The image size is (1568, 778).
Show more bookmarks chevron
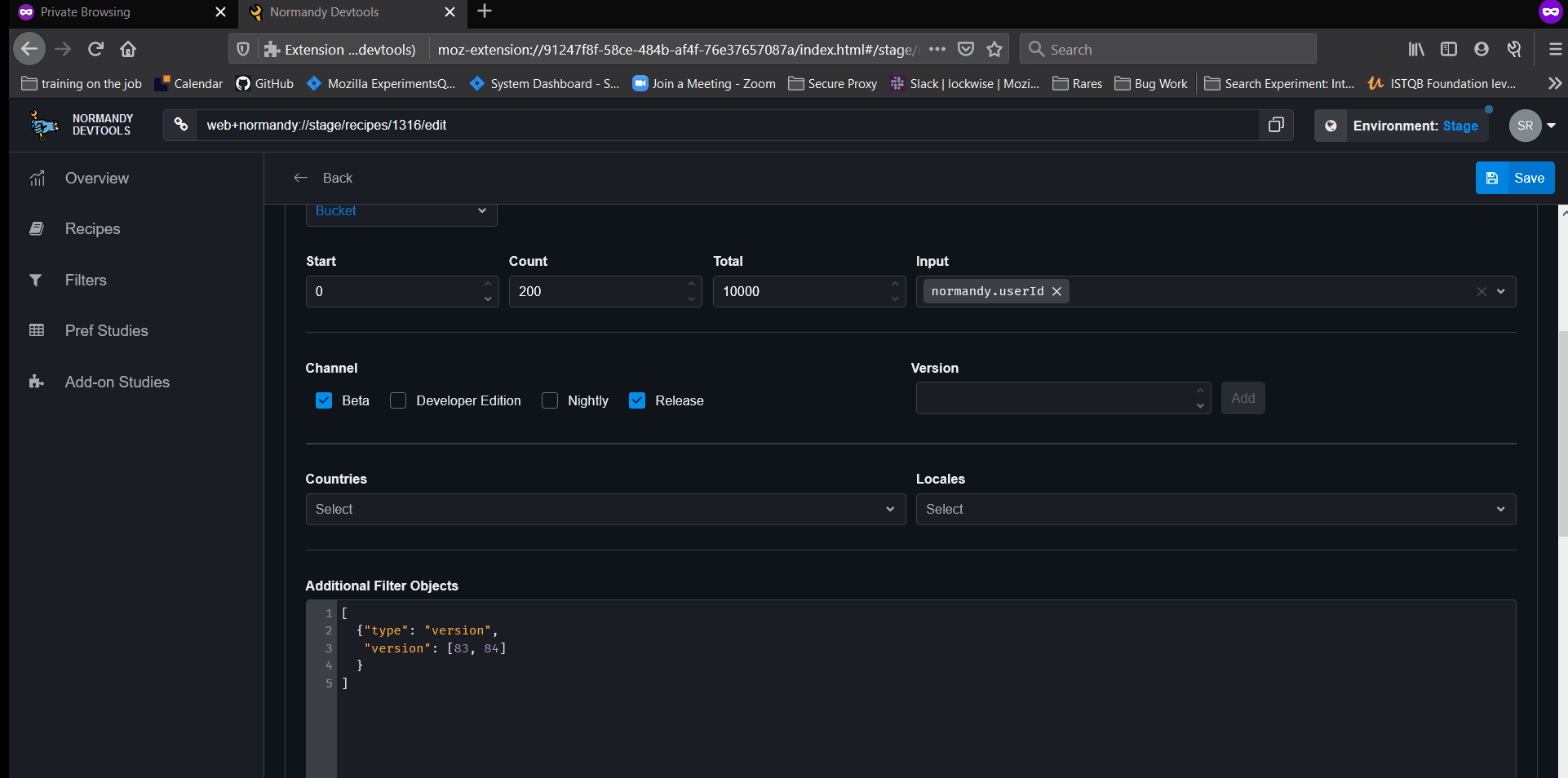point(1555,83)
